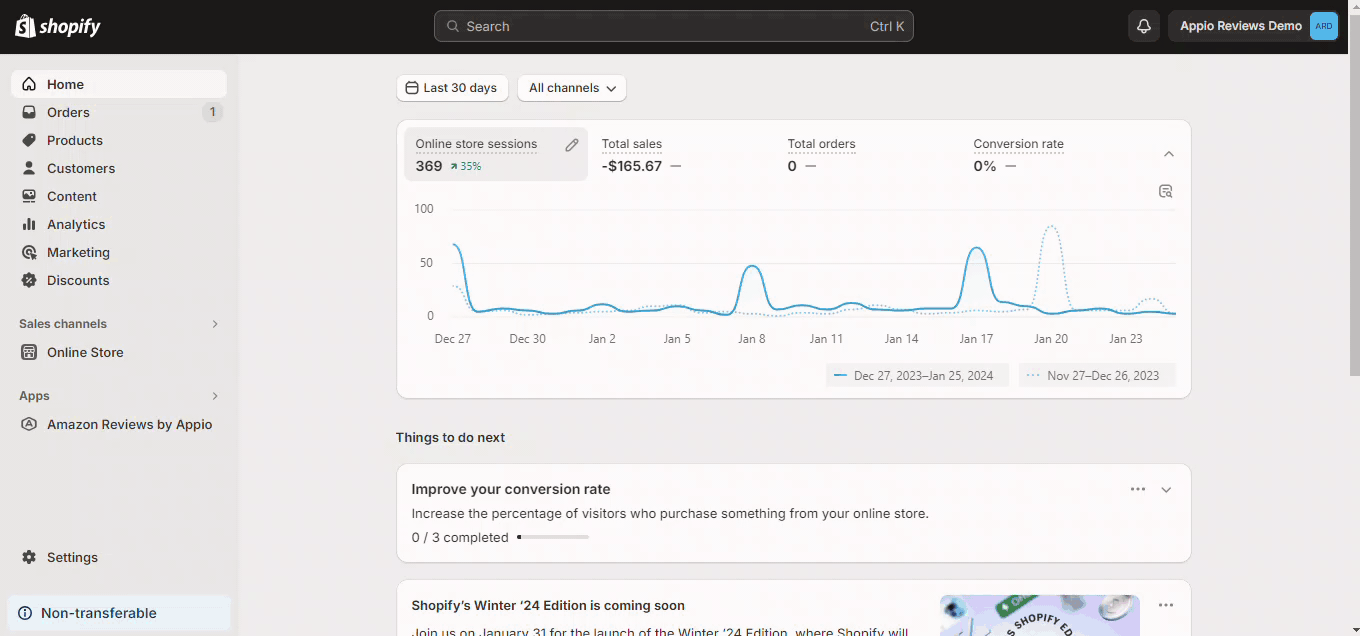Toggle the Dec 27, 2023–Jan 25, 2024 legend series
This screenshot has width=1360, height=636.
(917, 376)
